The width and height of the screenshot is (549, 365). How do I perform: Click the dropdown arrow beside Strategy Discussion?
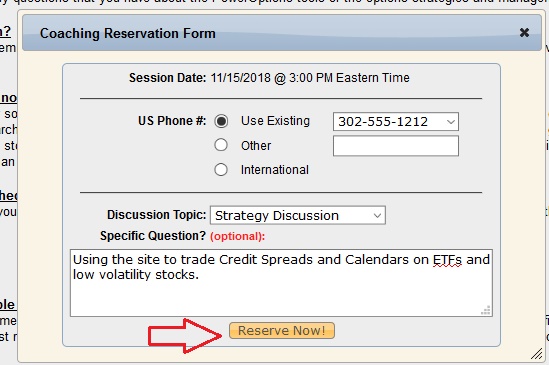click(377, 215)
